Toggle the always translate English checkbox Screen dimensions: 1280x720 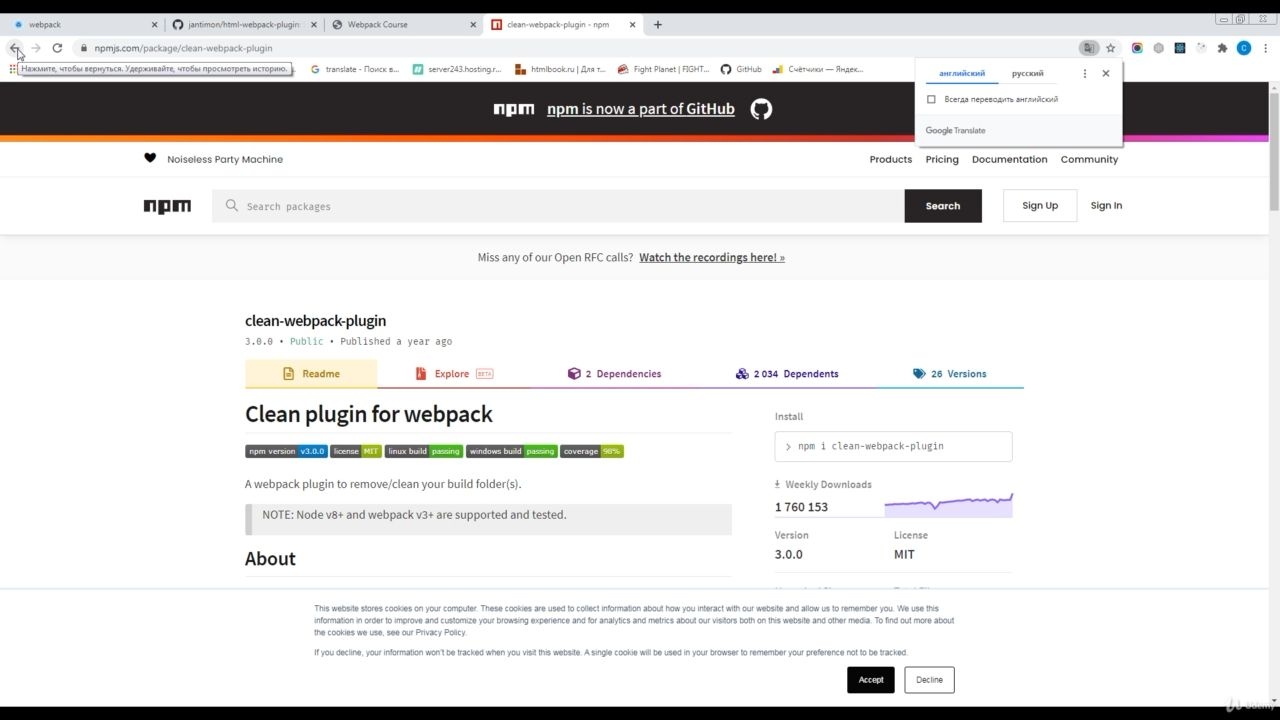click(x=931, y=99)
